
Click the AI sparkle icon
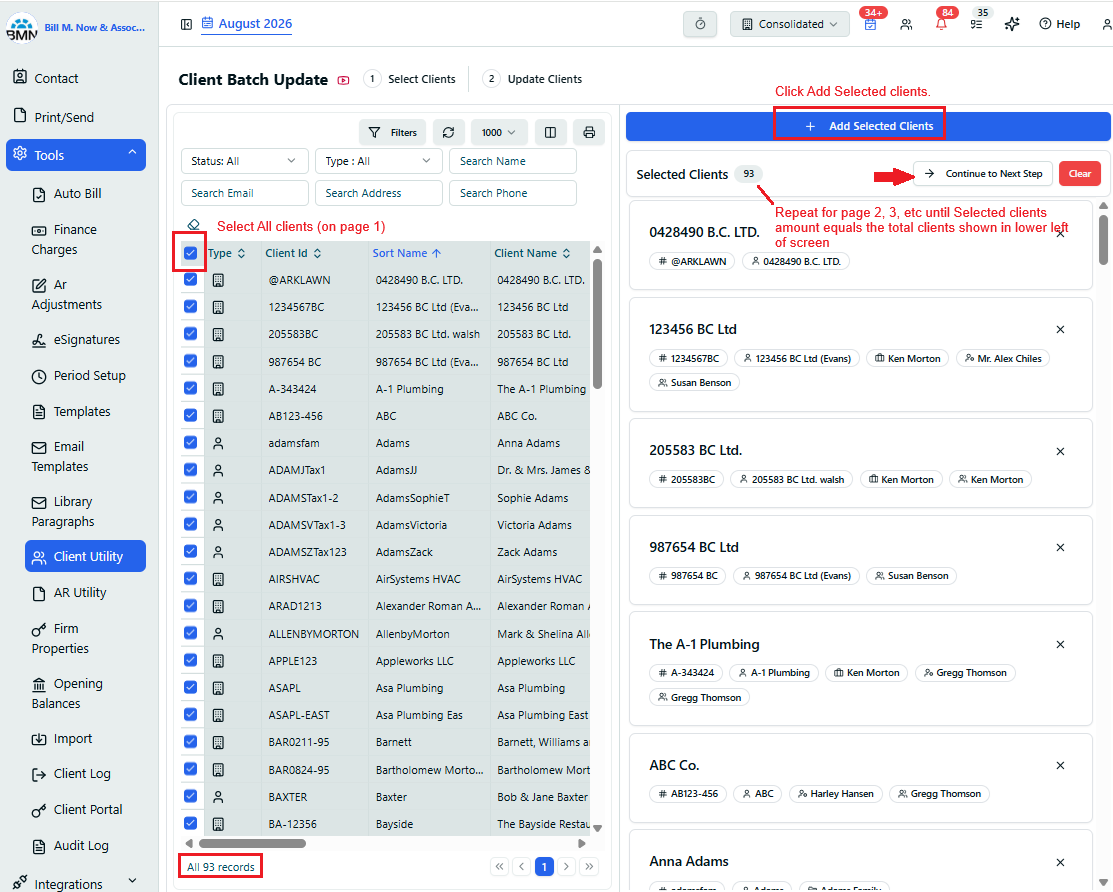tap(1012, 24)
